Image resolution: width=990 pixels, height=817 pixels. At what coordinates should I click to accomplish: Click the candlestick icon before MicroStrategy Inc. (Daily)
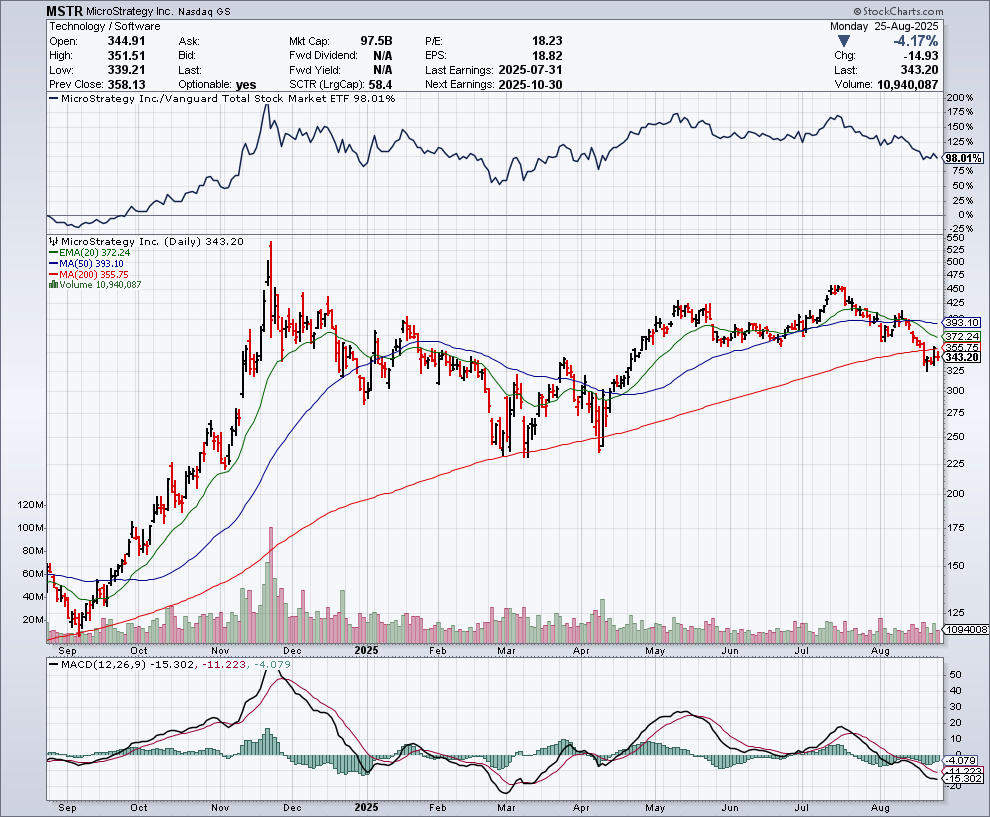pos(54,241)
